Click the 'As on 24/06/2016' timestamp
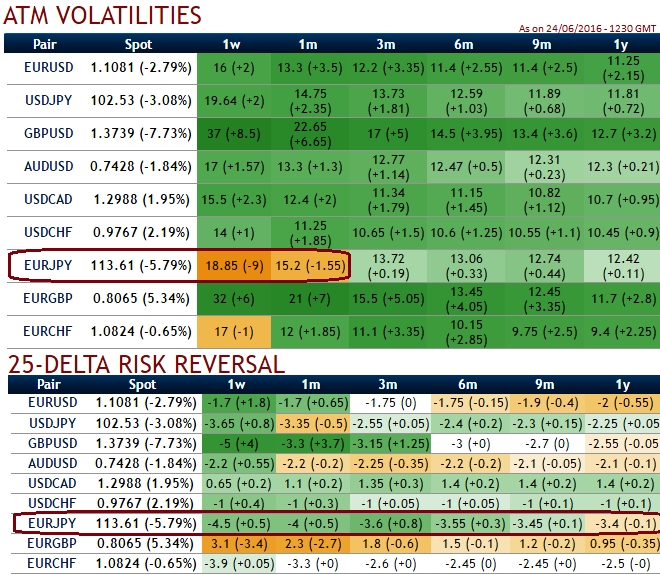Viewport: 660px width, 575px height. [x=588, y=28]
